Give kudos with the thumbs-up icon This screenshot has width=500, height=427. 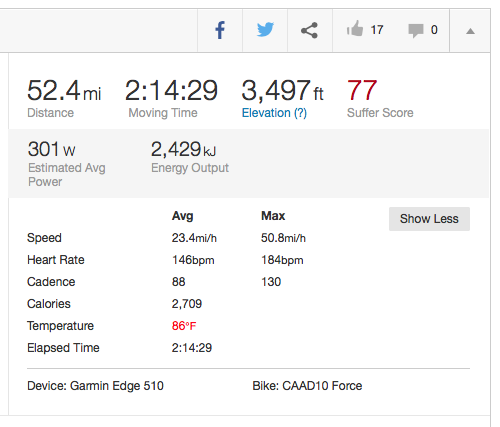coord(355,29)
